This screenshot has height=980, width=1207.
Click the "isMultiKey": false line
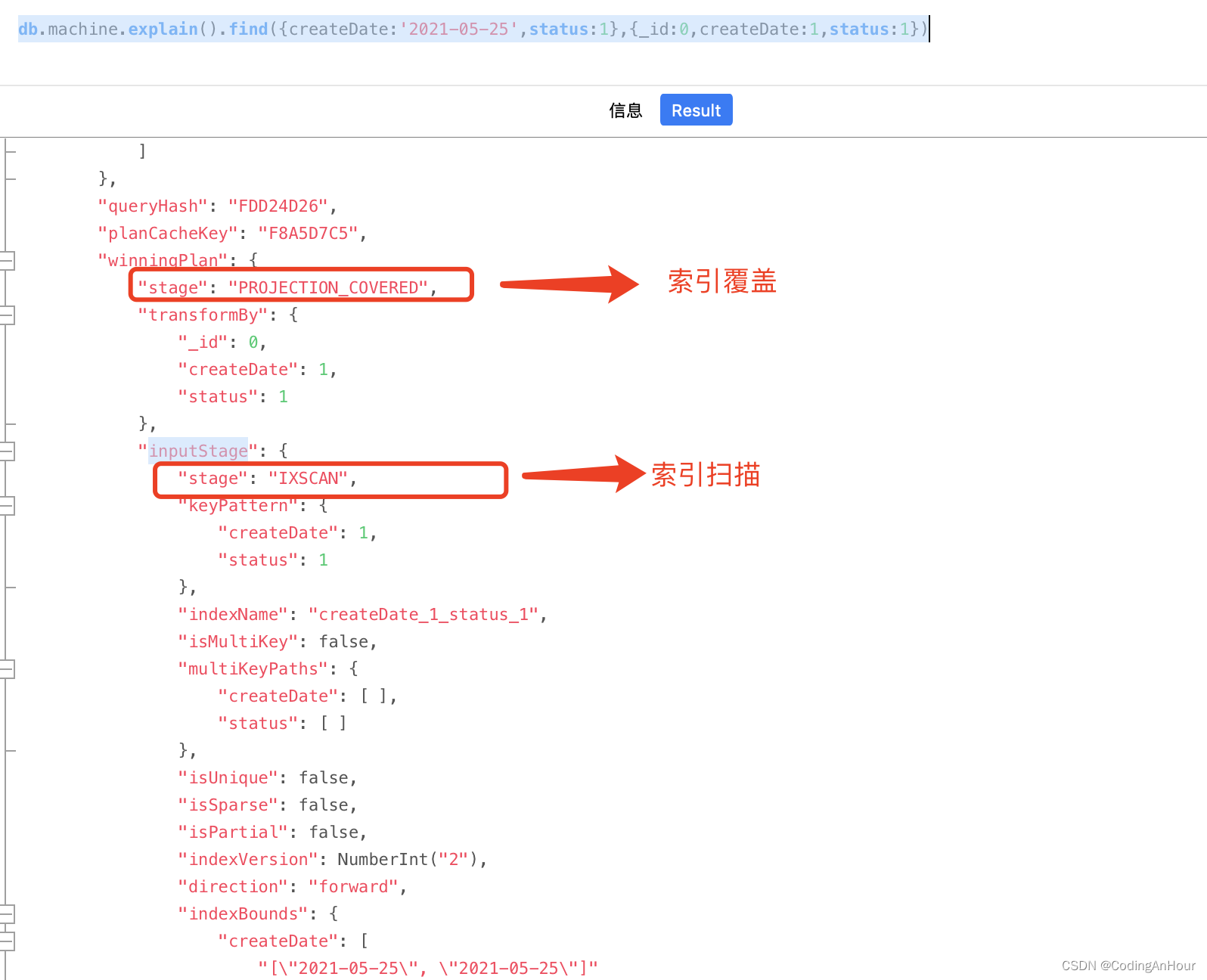pyautogui.click(x=277, y=641)
